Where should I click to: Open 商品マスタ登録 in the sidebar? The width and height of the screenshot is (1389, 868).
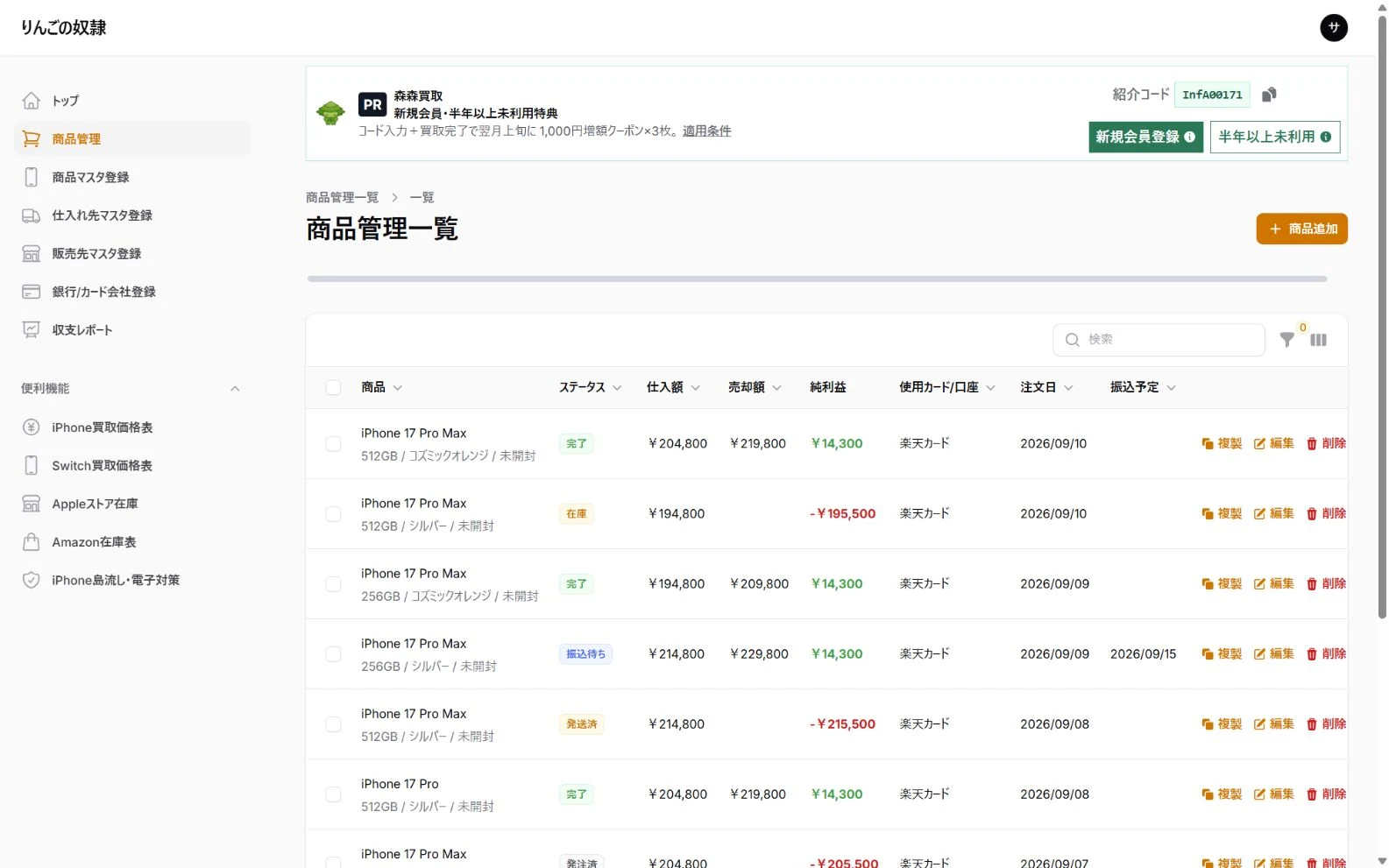(132, 177)
